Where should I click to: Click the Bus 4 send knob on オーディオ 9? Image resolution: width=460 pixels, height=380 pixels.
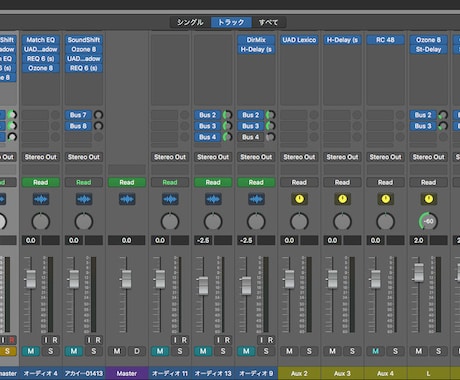click(270, 137)
